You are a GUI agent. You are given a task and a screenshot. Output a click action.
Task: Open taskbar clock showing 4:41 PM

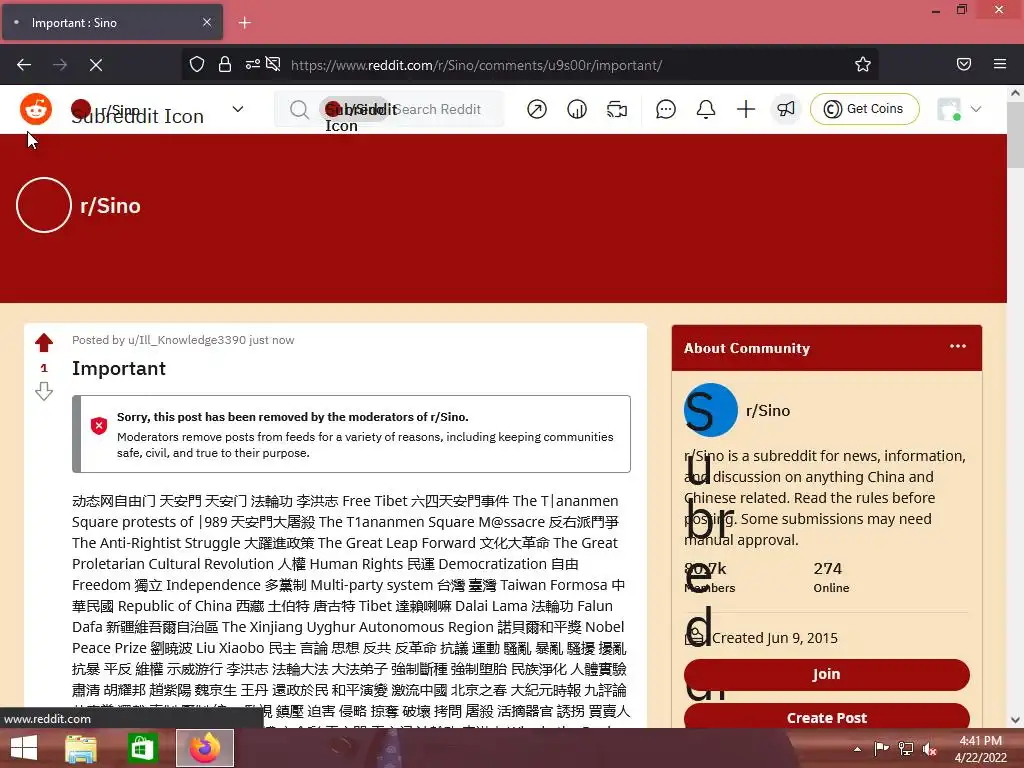(981, 748)
